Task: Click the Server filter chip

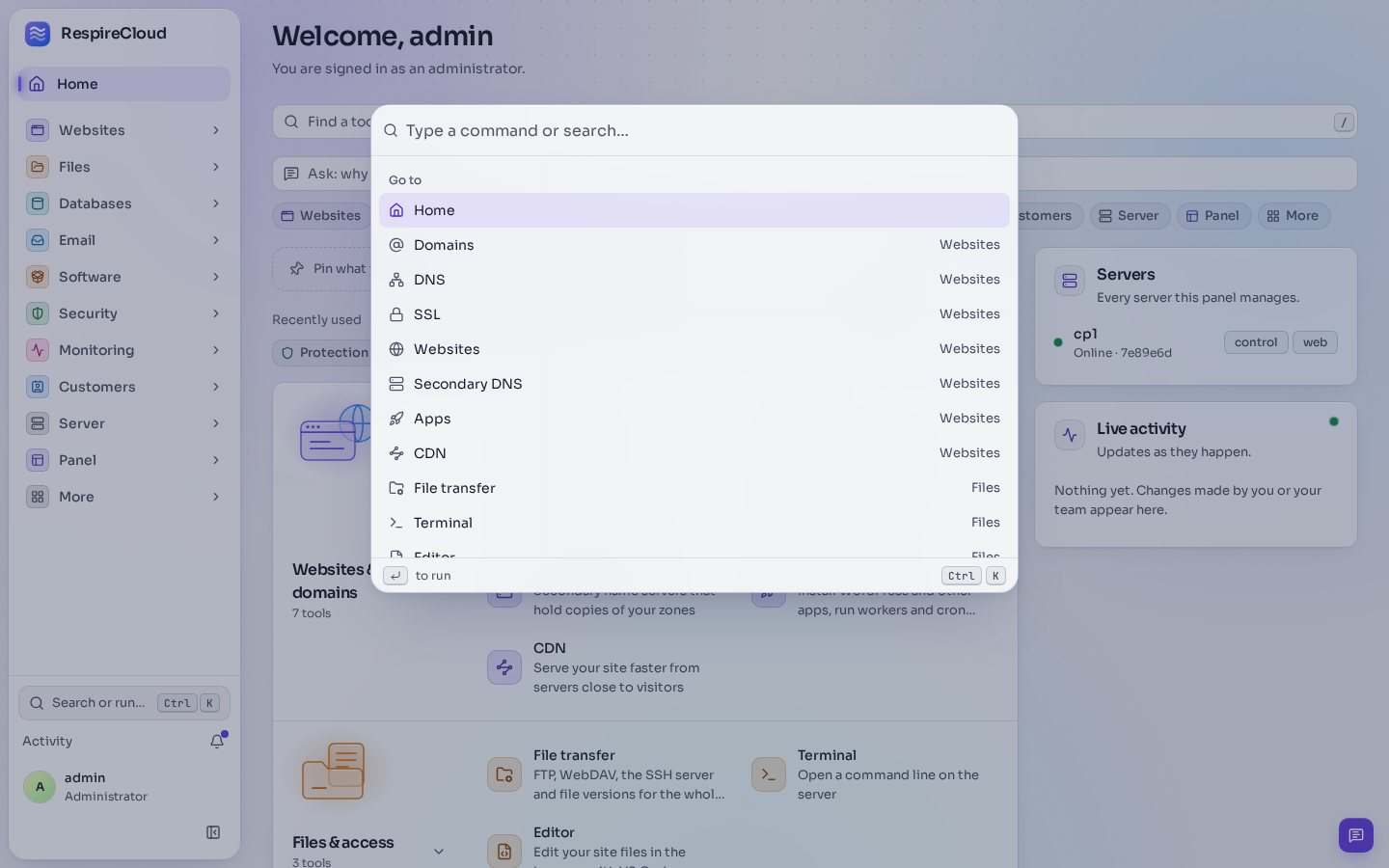Action: coord(1130,216)
